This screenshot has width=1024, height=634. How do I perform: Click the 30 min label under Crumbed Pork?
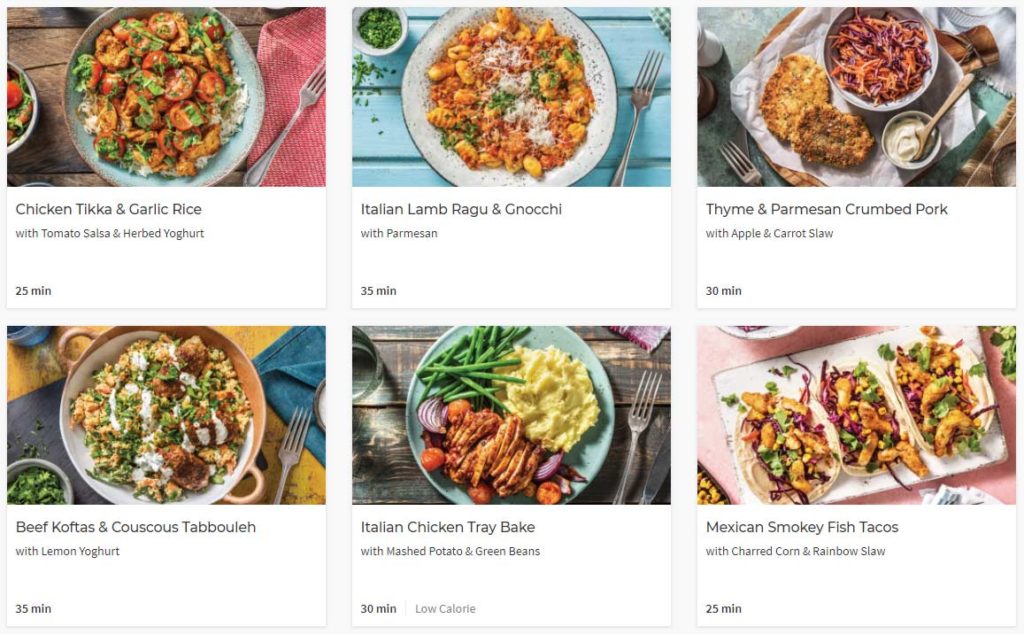[722, 291]
